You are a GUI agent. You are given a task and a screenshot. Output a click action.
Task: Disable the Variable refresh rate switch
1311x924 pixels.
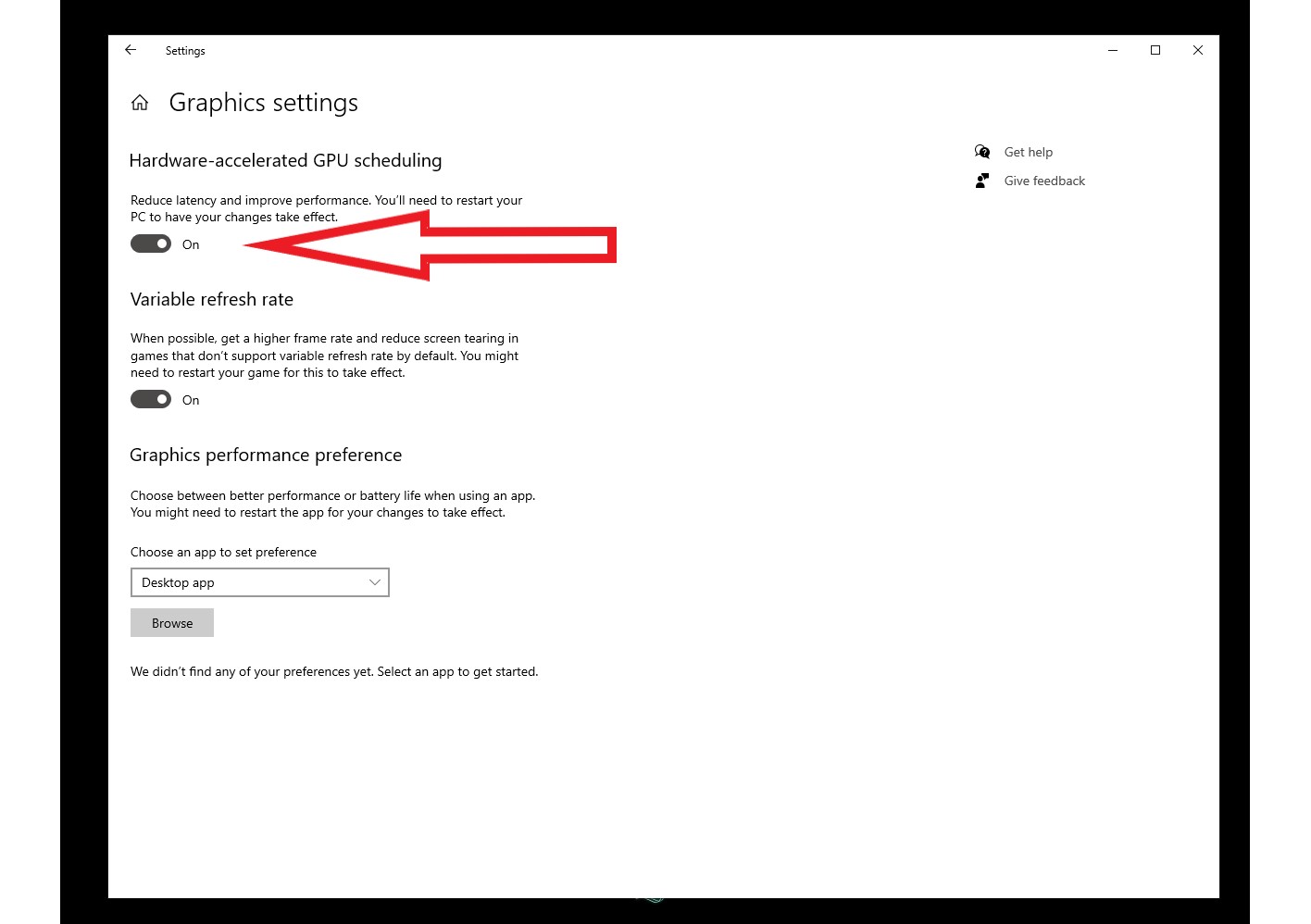151,399
